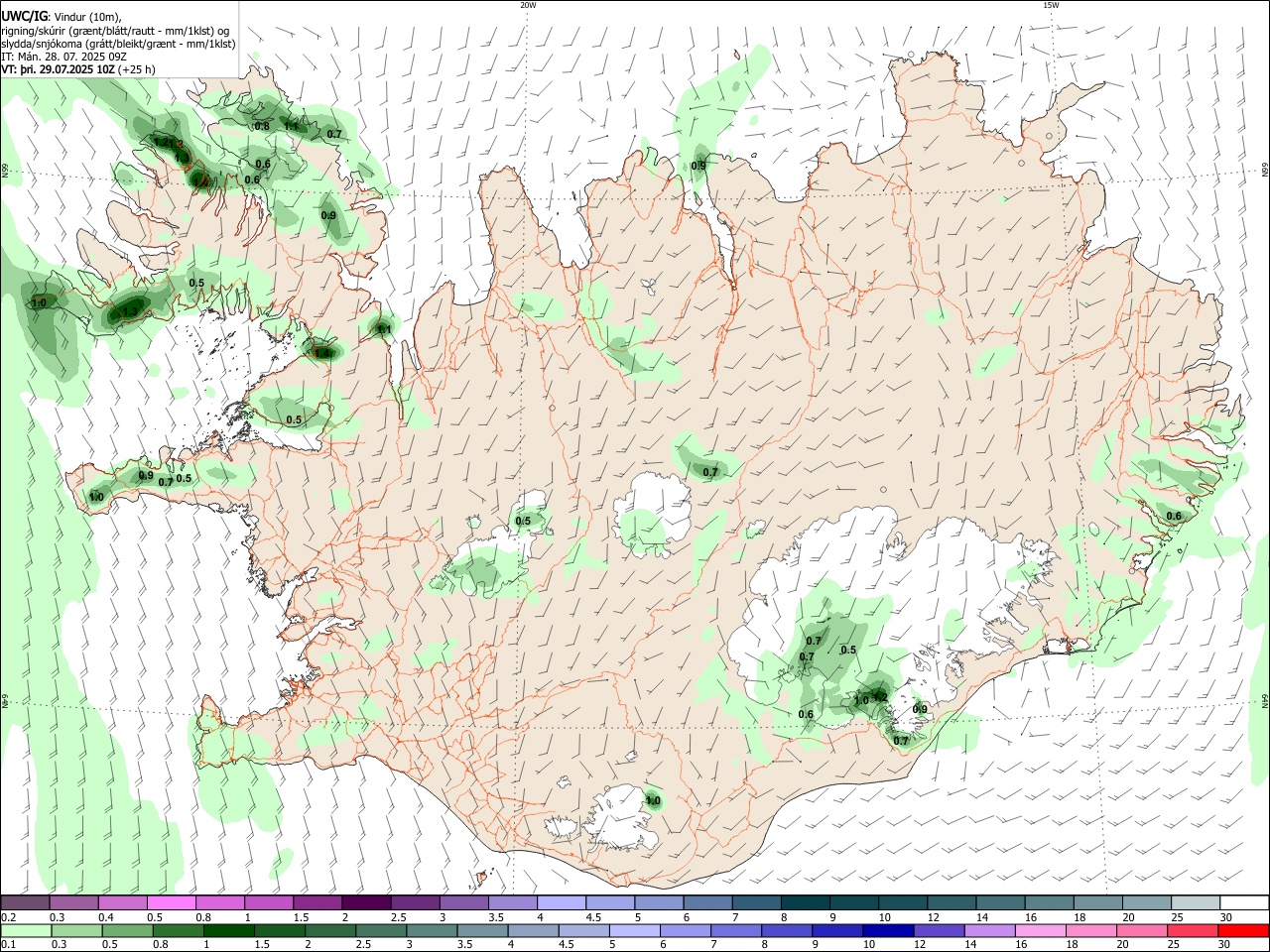
Task: Click the snow scale swatch between 14 and 16
Action: (x=1001, y=903)
